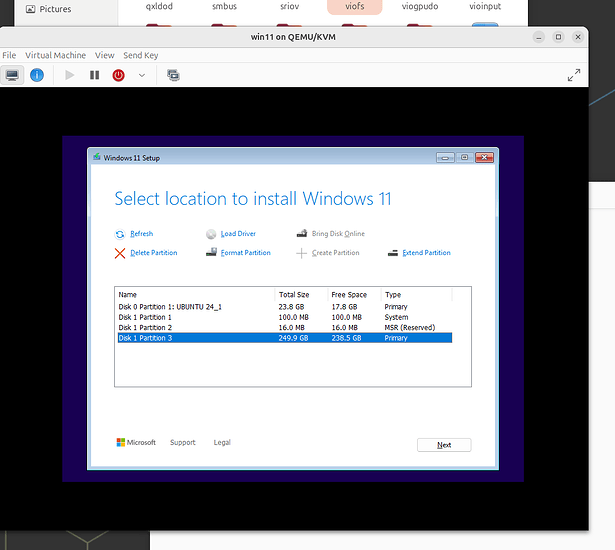Image resolution: width=615 pixels, height=550 pixels.
Task: Click the Bring Disk Online icon
Action: pos(302,233)
